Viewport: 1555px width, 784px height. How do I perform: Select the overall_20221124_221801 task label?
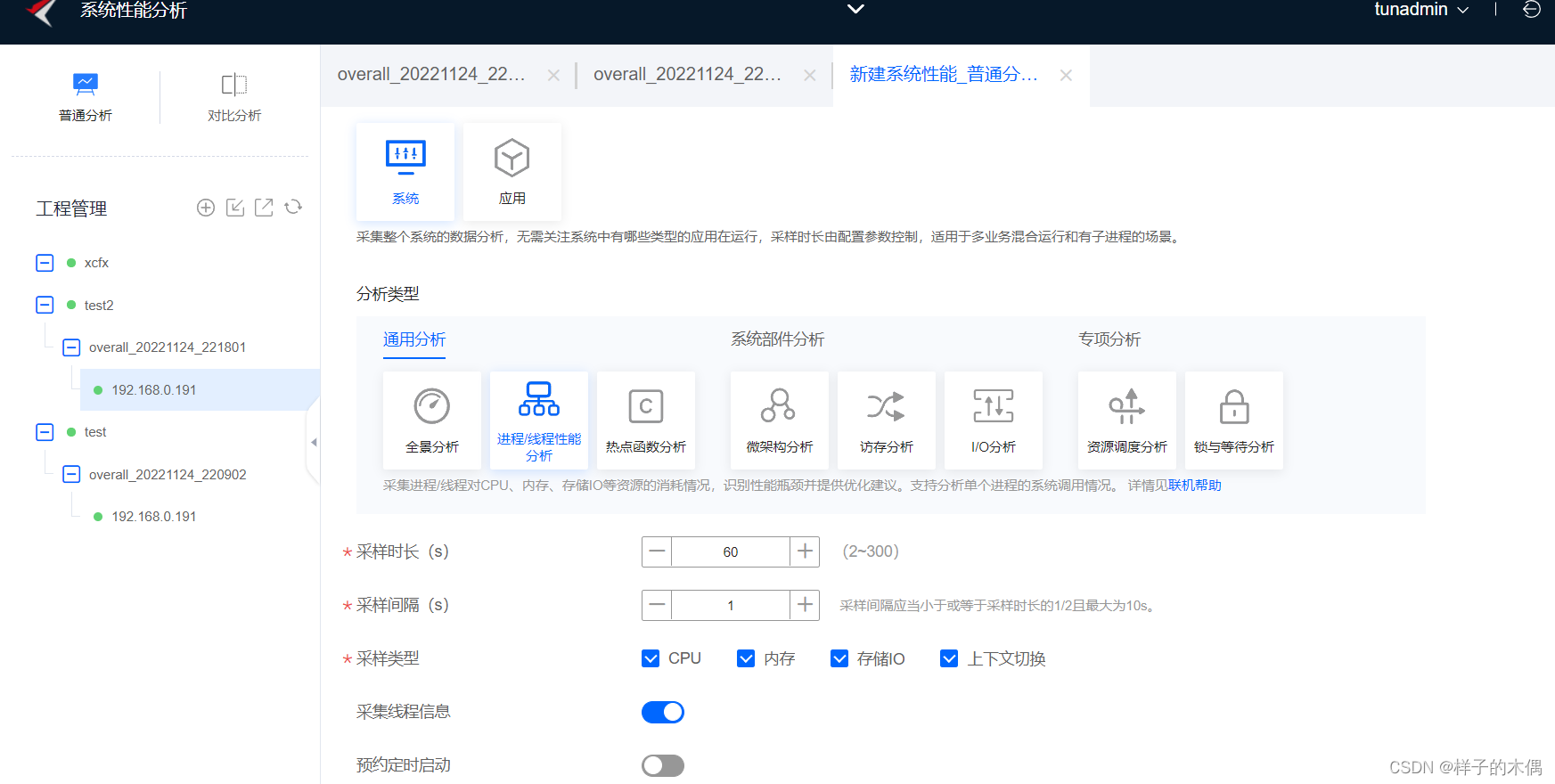tap(168, 347)
